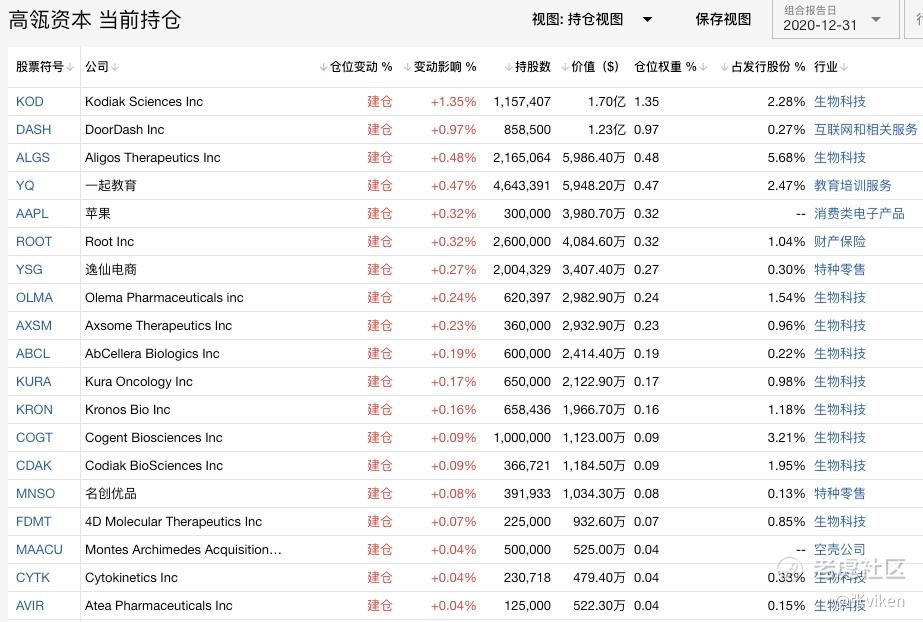Open the AVIR ticker link

30,606
